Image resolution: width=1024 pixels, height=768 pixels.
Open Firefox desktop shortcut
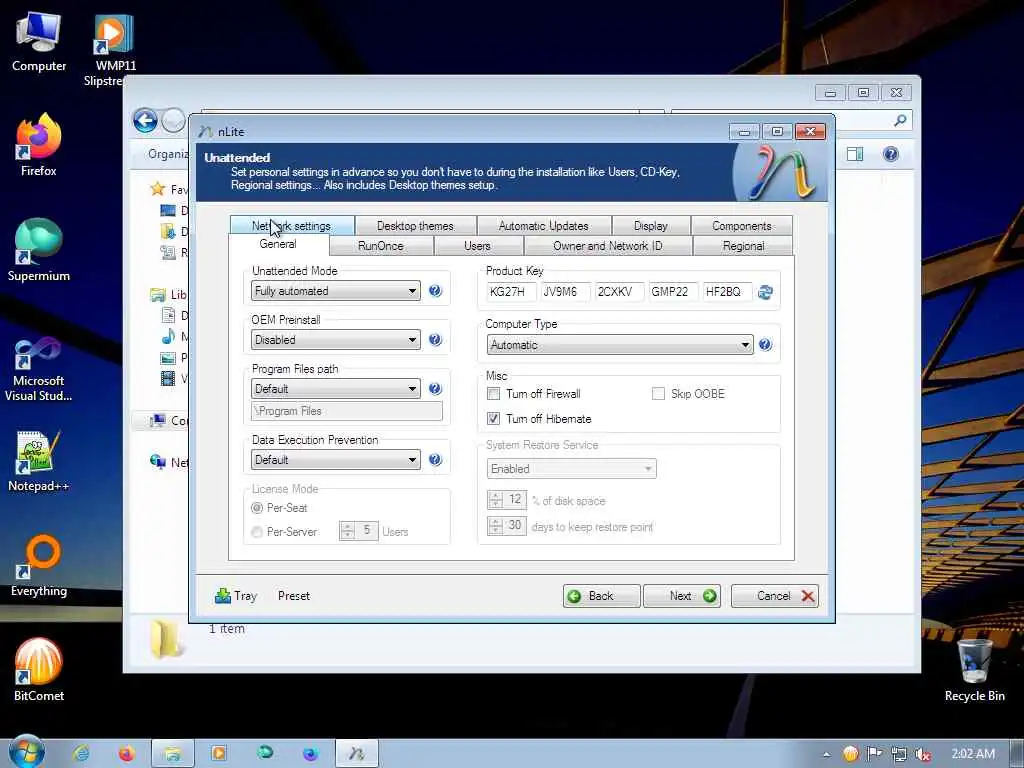tap(39, 145)
